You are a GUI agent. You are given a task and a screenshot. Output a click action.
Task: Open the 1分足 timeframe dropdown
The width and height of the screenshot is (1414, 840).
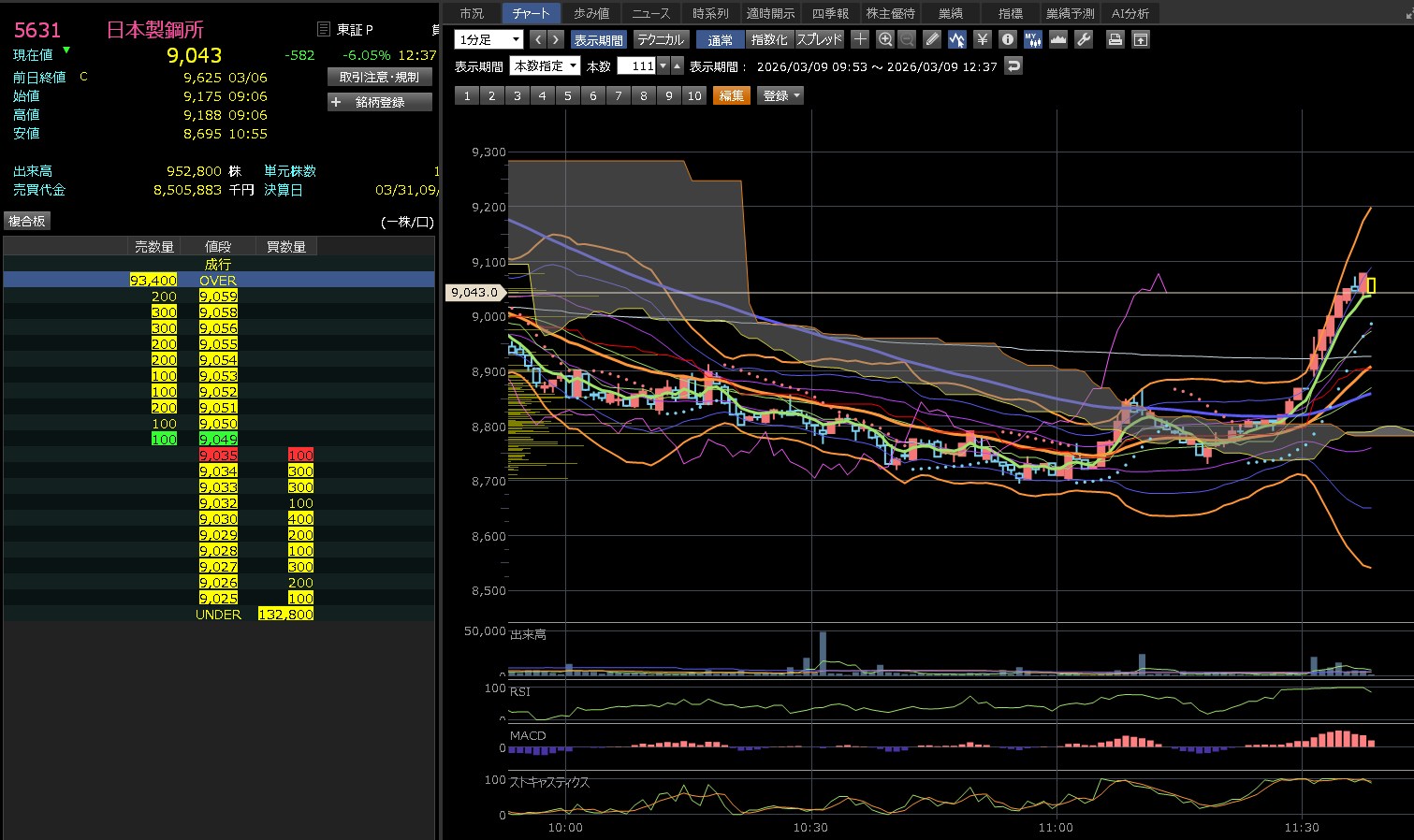[488, 39]
